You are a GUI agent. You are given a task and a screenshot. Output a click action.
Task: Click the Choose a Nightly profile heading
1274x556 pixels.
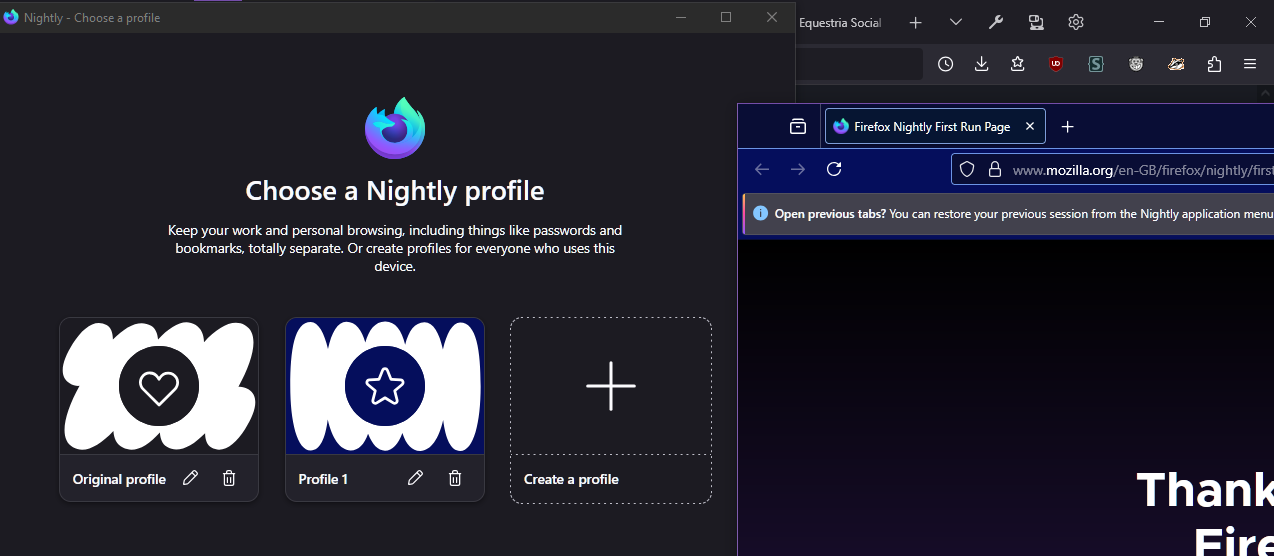tap(395, 191)
